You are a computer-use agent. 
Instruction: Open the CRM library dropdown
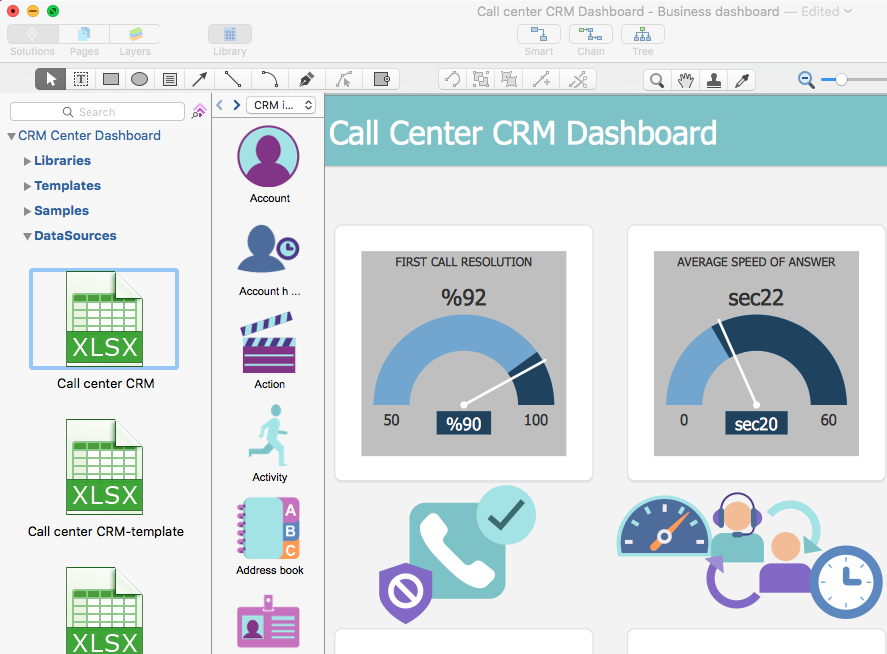281,105
